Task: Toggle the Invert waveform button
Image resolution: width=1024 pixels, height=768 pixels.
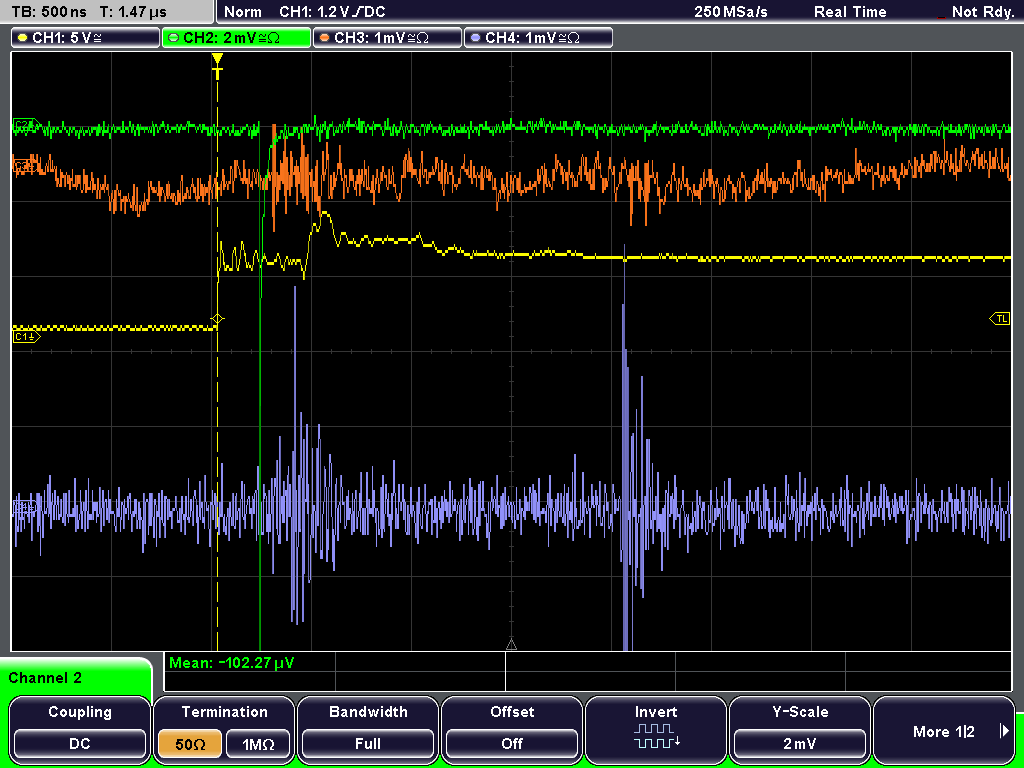Action: pyautogui.click(x=656, y=728)
